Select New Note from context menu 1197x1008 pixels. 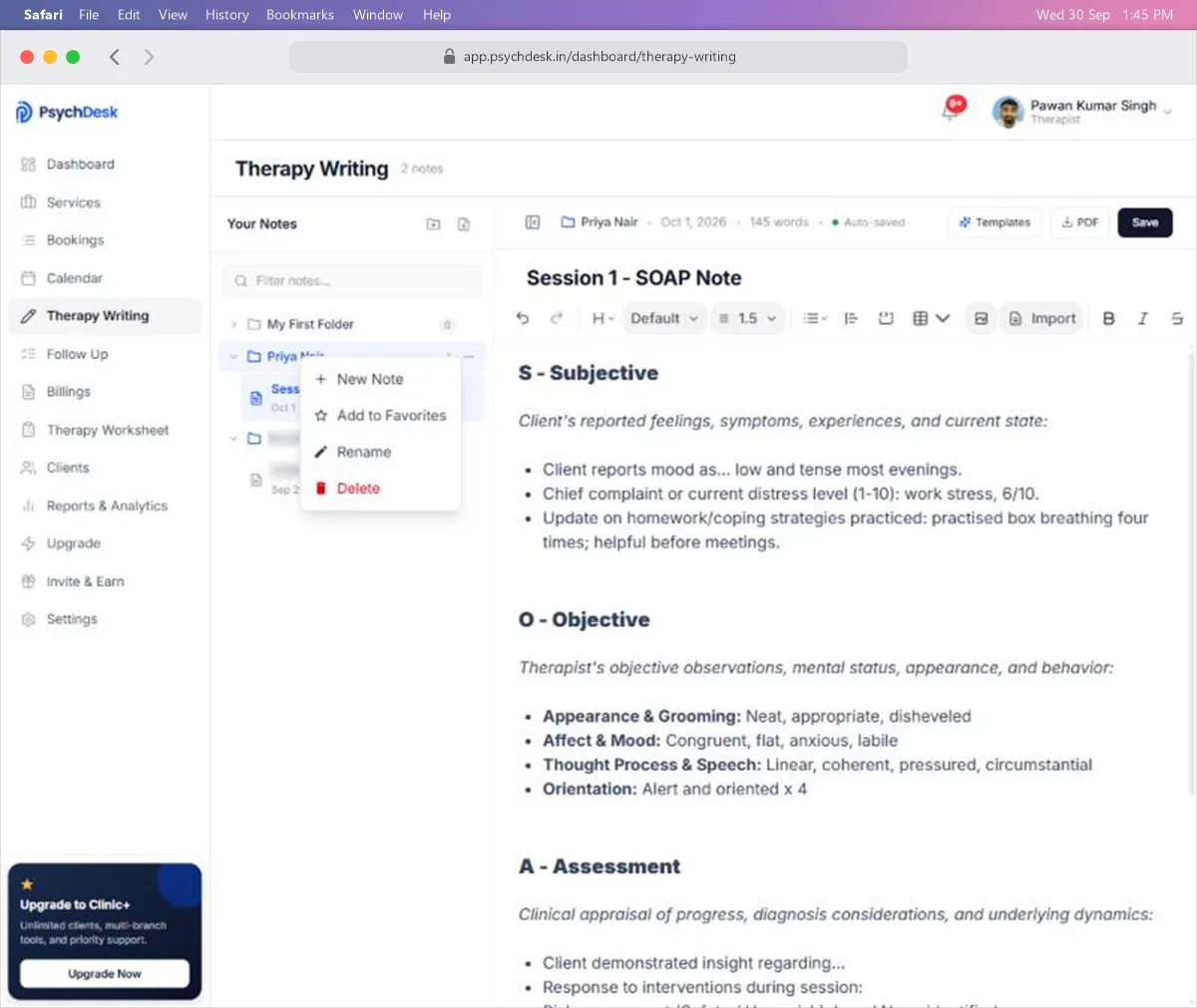click(x=380, y=379)
